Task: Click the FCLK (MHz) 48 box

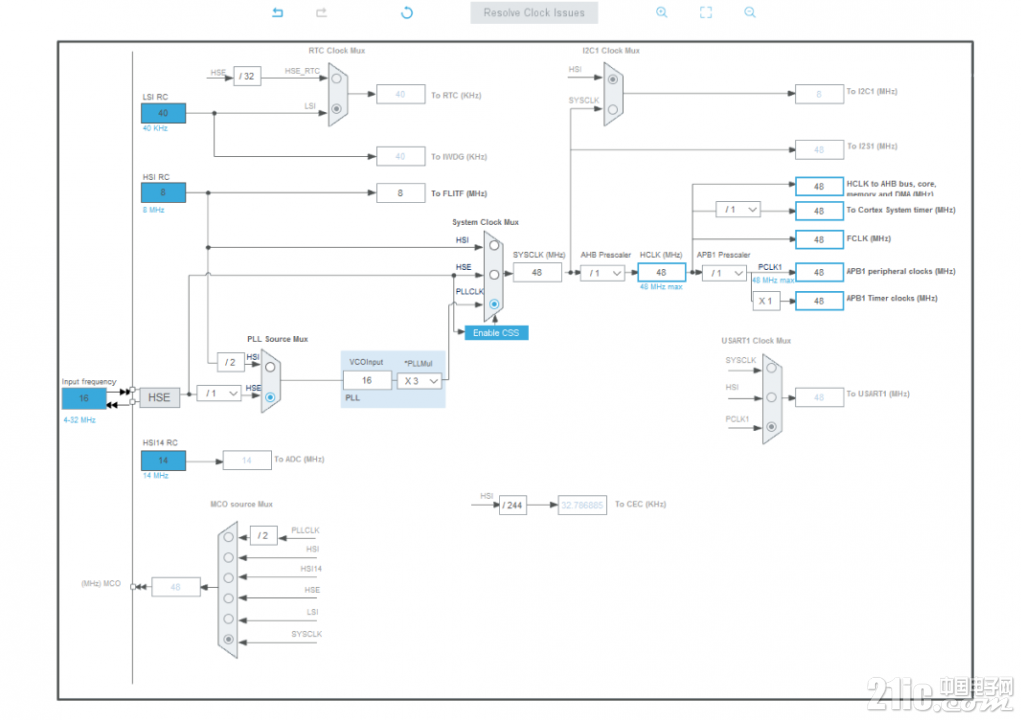Action: pos(819,240)
